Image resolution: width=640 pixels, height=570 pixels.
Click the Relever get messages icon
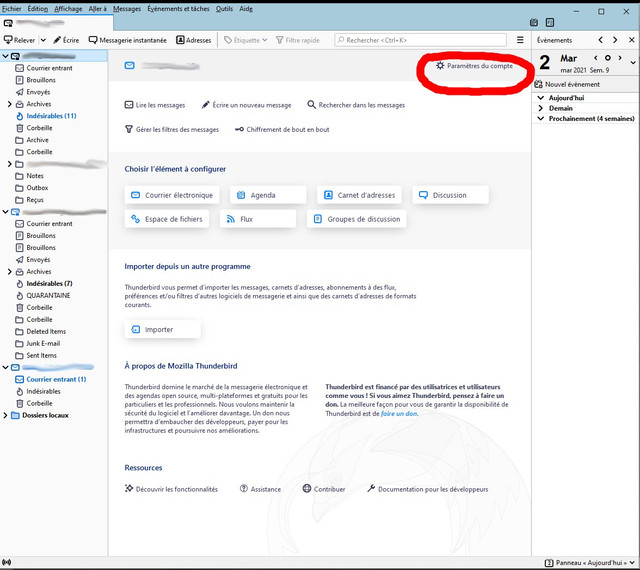tap(8, 40)
